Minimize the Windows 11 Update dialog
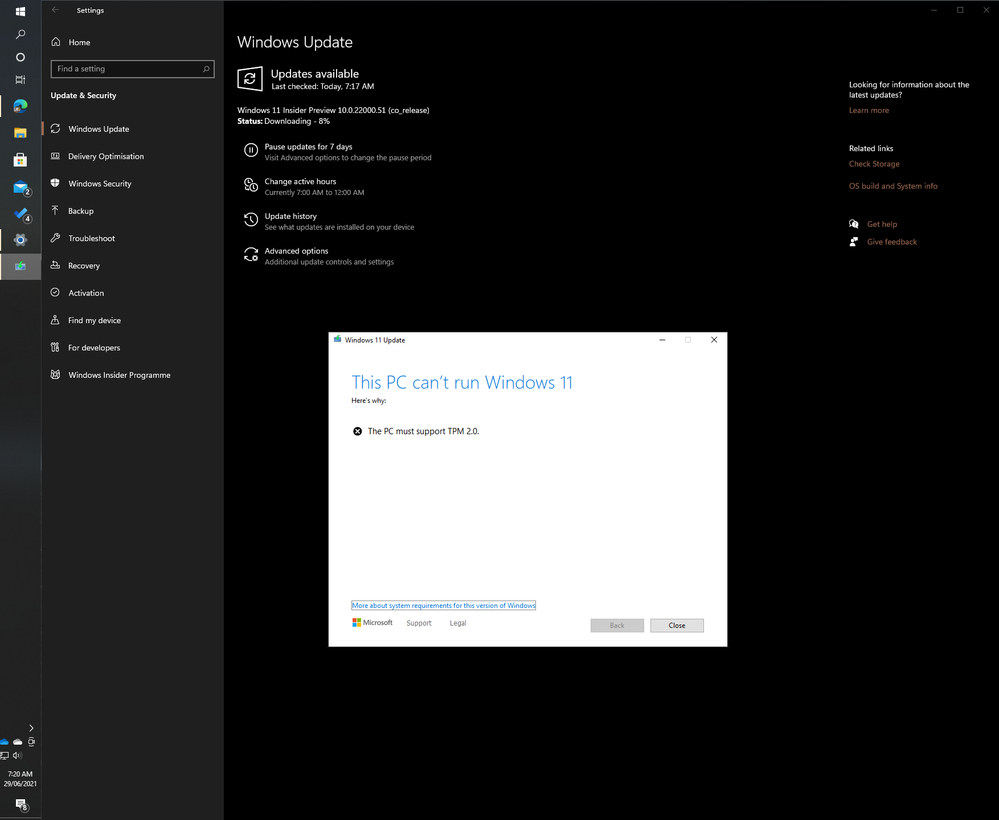The width and height of the screenshot is (999, 820). (x=663, y=340)
